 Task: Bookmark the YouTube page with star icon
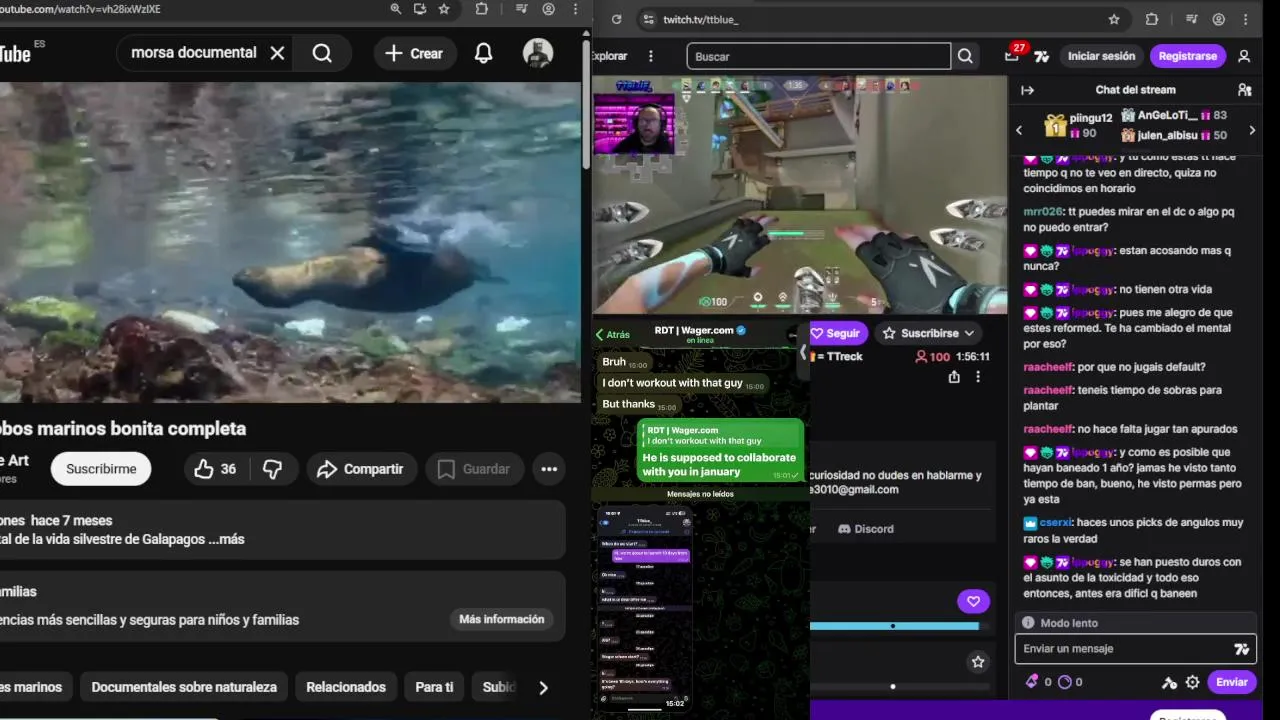tap(444, 9)
